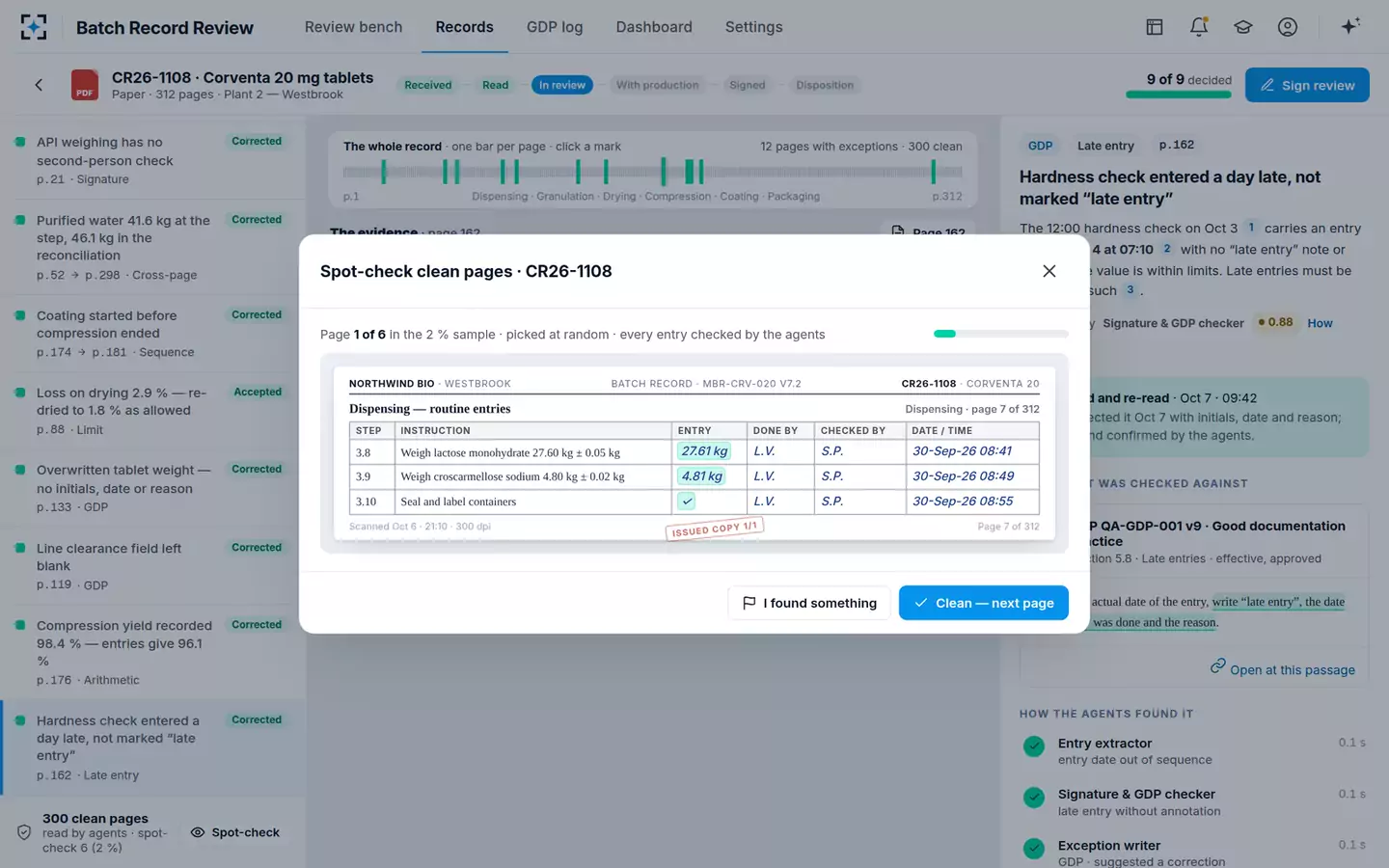1389x868 pixels.
Task: Click the checkmark entry for step 3.10
Action: click(x=687, y=502)
